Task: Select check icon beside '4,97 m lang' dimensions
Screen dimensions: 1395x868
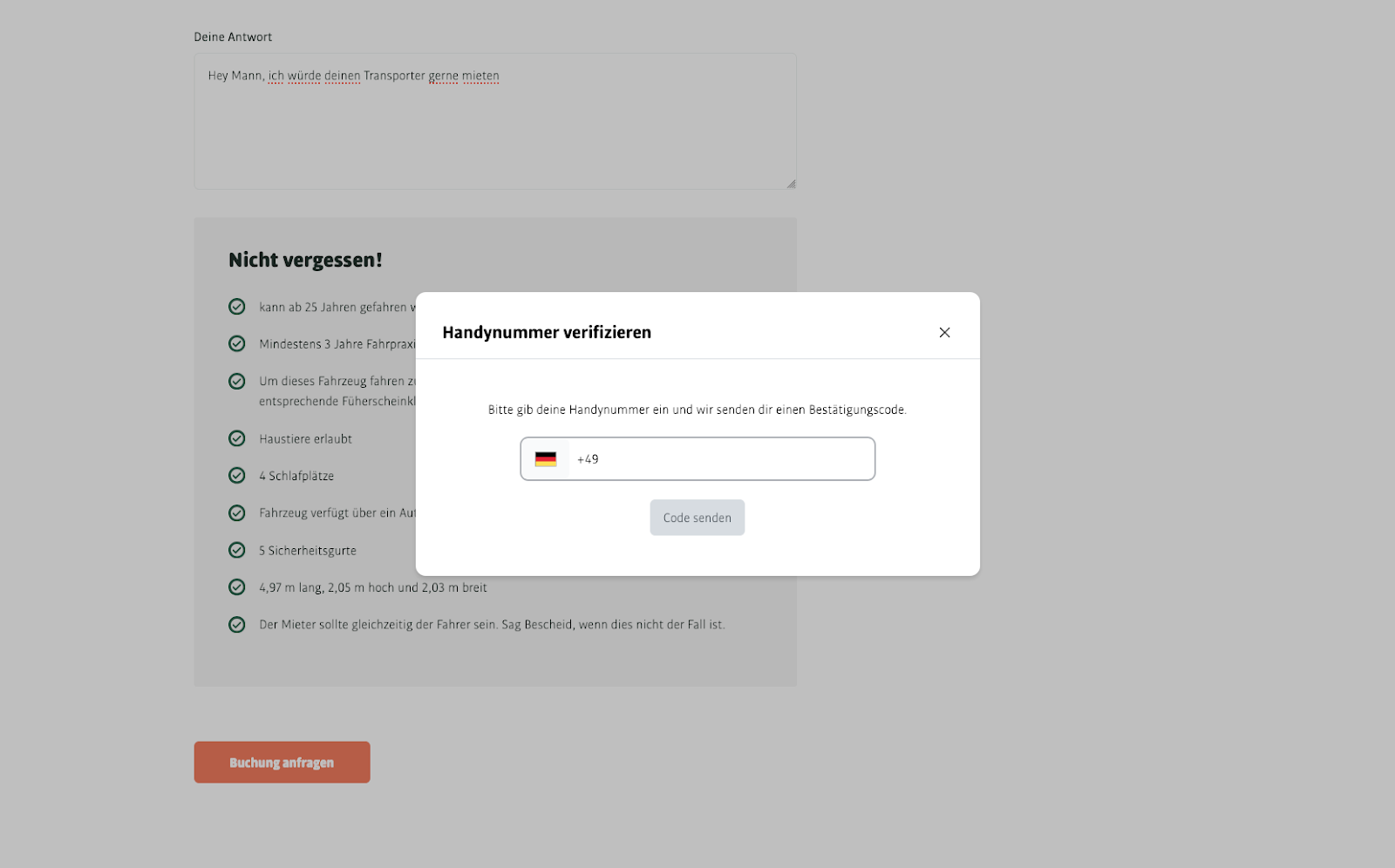Action: [237, 587]
